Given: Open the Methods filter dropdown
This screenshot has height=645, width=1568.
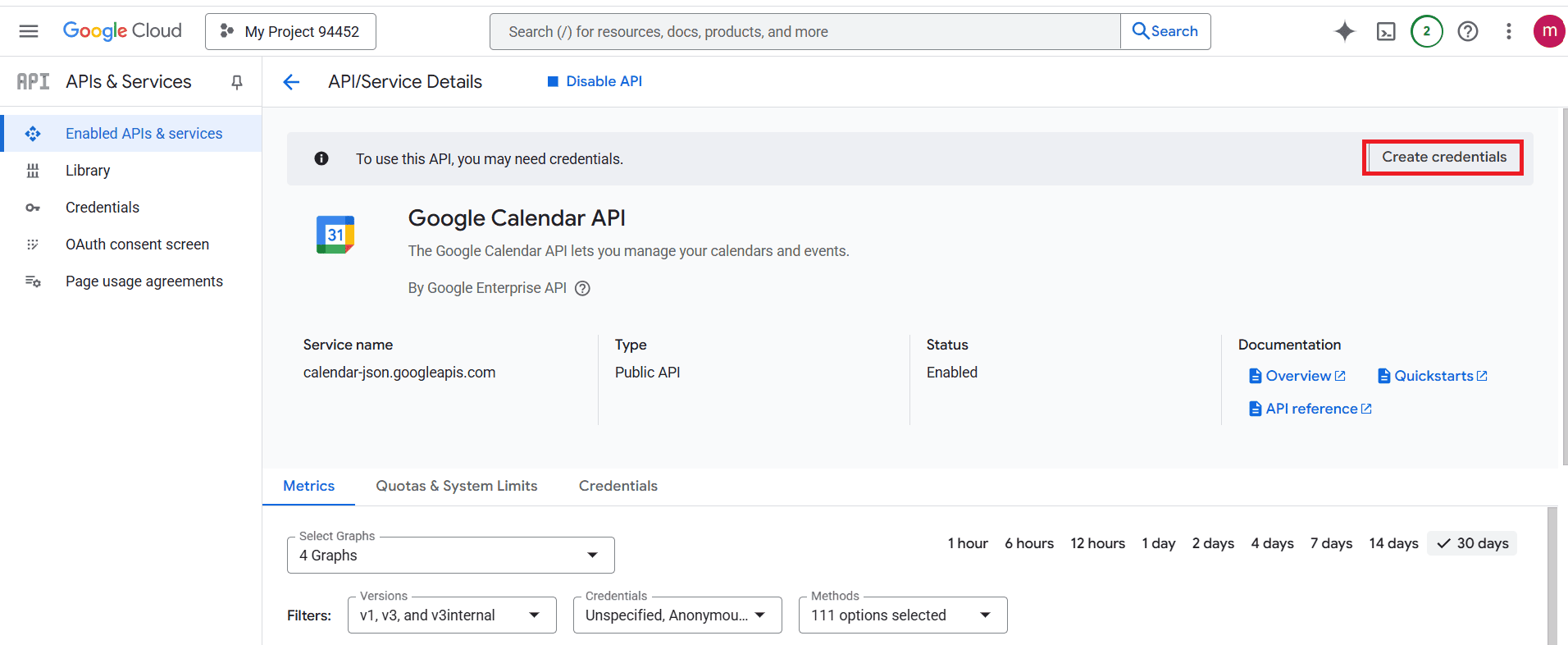Looking at the screenshot, I should tap(902, 615).
